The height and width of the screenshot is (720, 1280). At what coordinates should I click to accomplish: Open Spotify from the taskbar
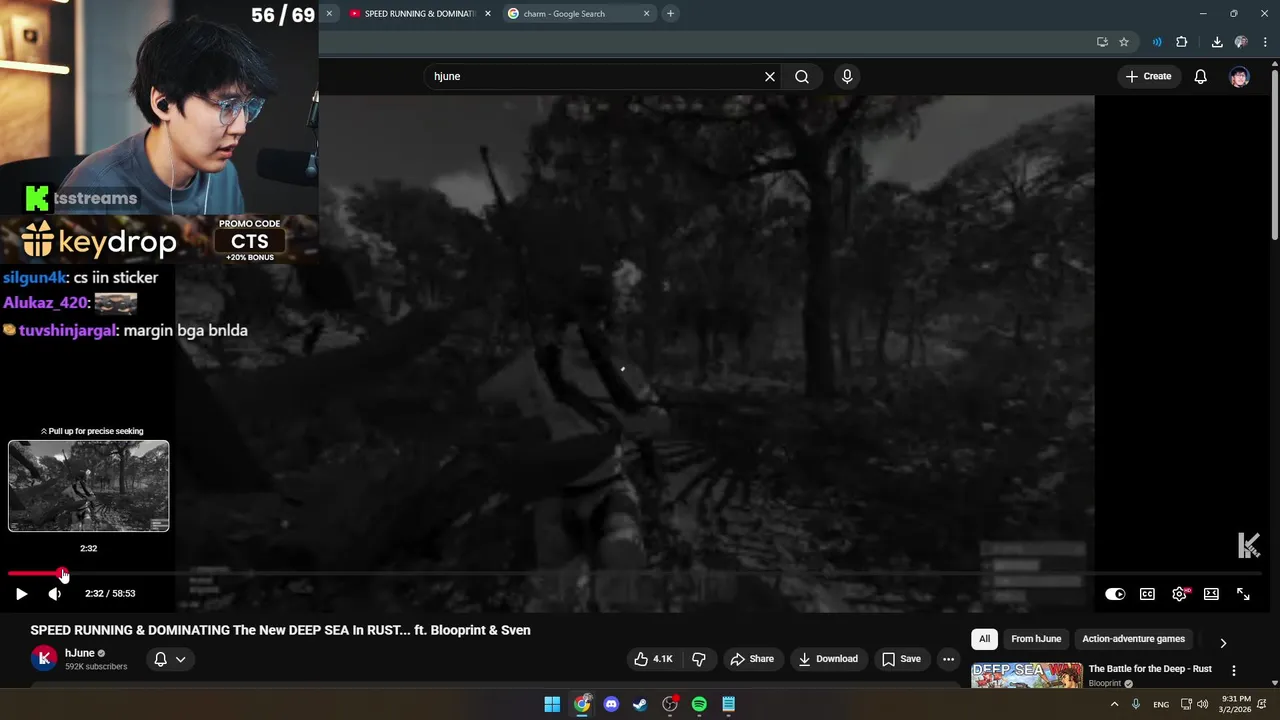[x=699, y=704]
